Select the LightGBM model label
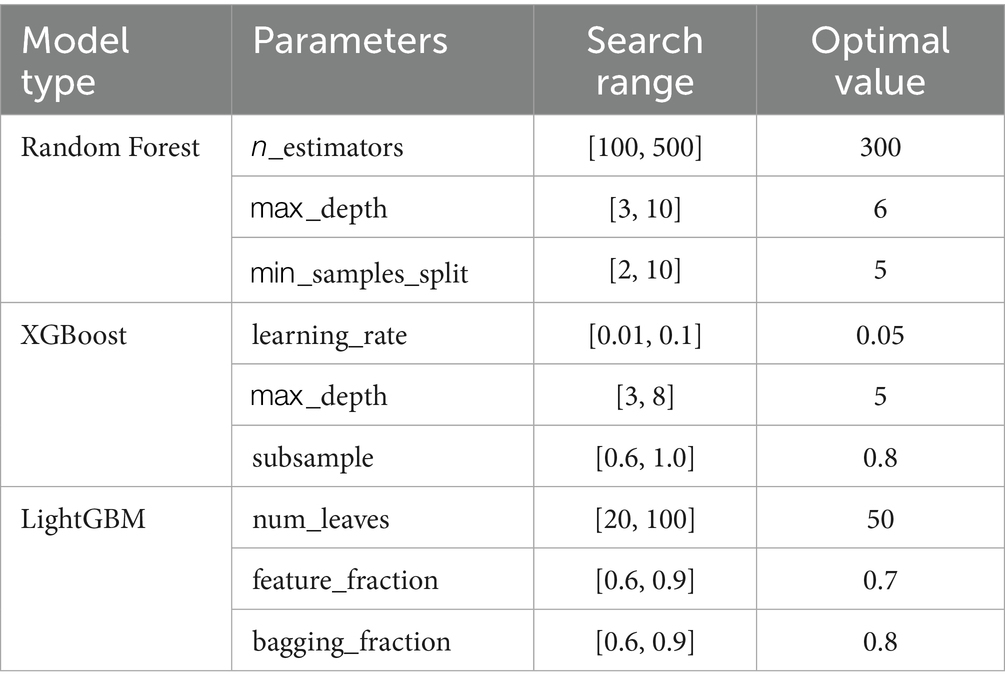Screen dimensions: 1005x689 [81, 521]
